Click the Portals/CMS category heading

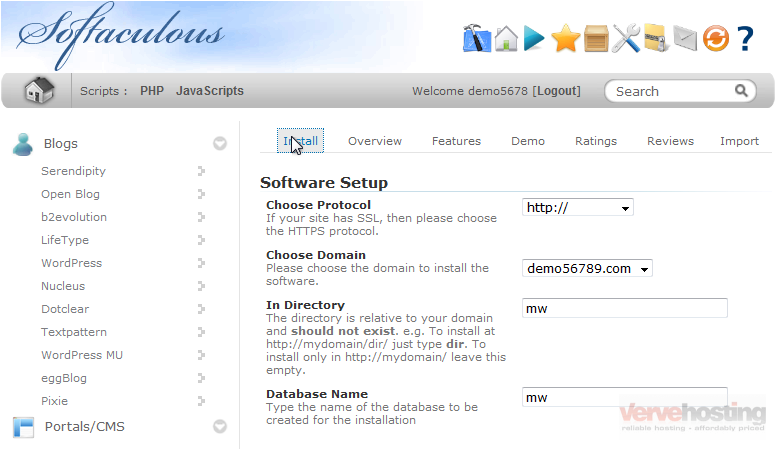pos(85,427)
